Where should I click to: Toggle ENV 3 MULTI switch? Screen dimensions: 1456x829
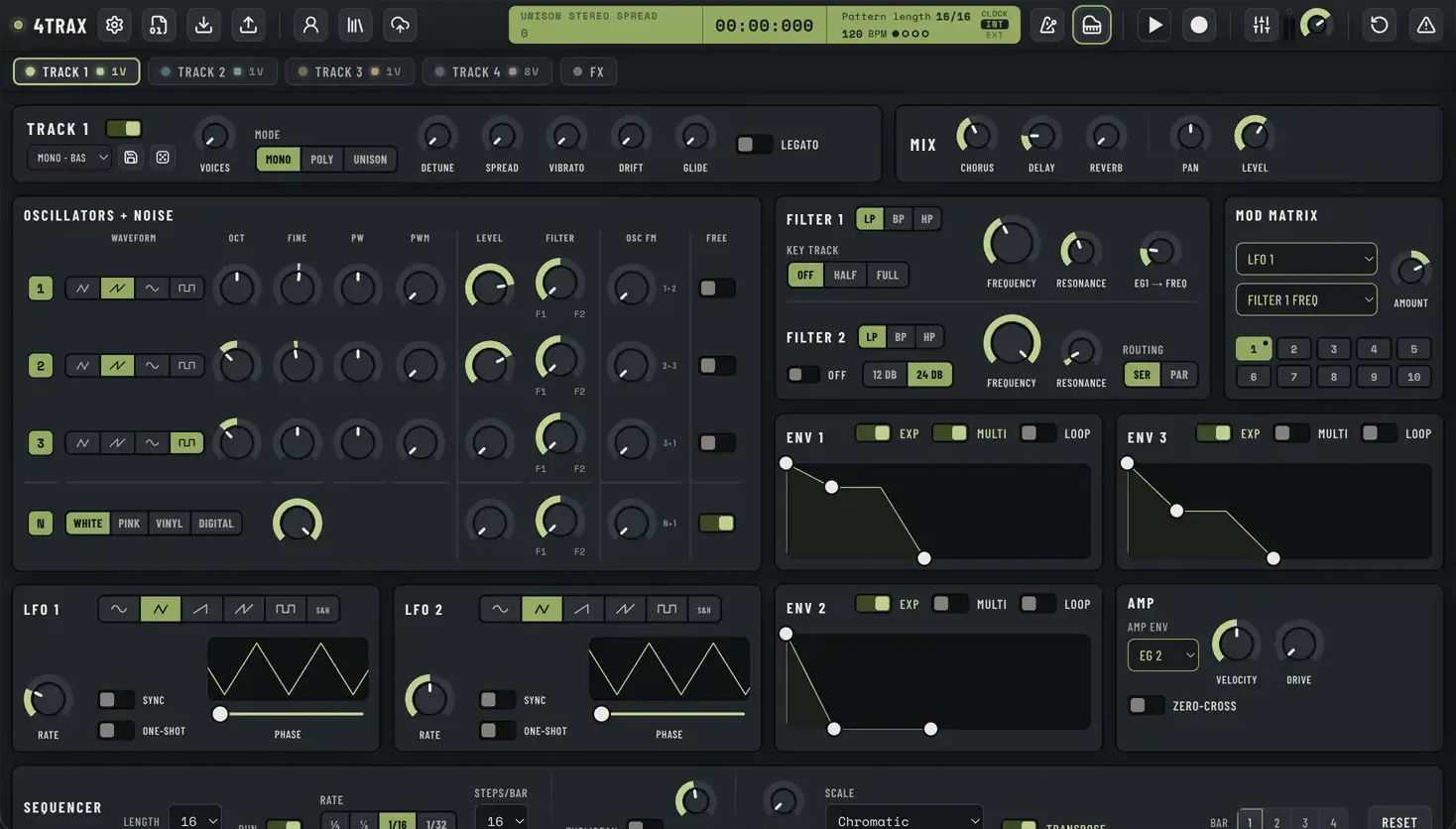tap(1290, 433)
